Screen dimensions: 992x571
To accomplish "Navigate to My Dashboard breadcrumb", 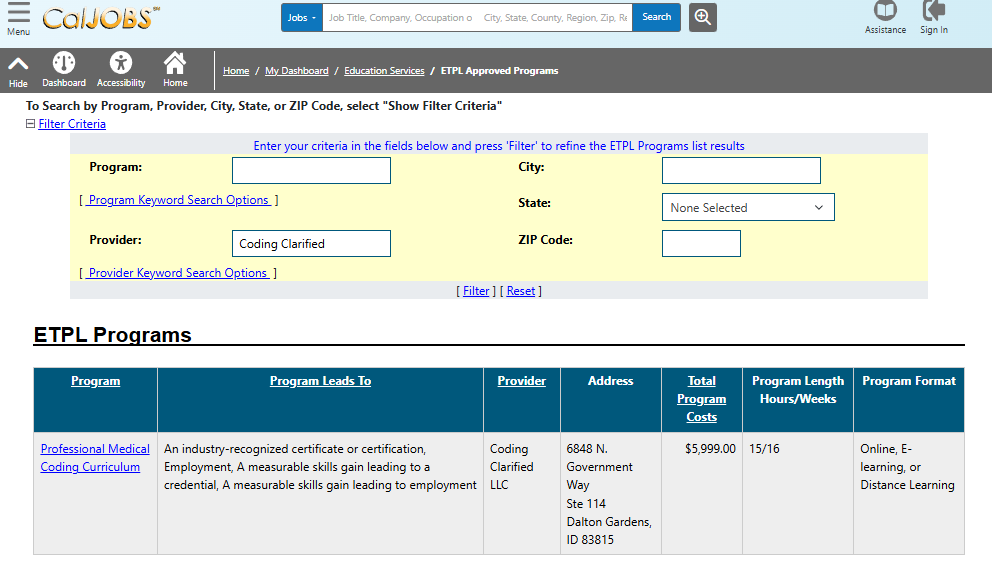I will coord(296,71).
